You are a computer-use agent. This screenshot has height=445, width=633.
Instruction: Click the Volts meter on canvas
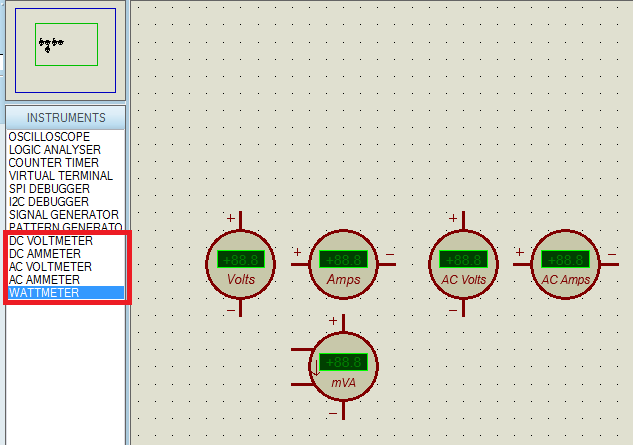[240, 264]
